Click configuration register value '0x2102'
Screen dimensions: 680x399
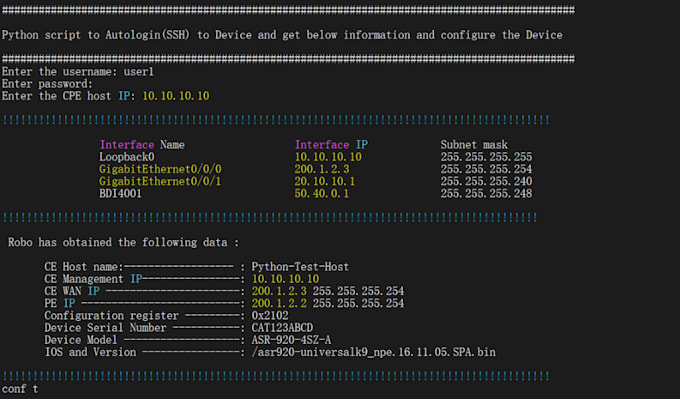point(270,315)
